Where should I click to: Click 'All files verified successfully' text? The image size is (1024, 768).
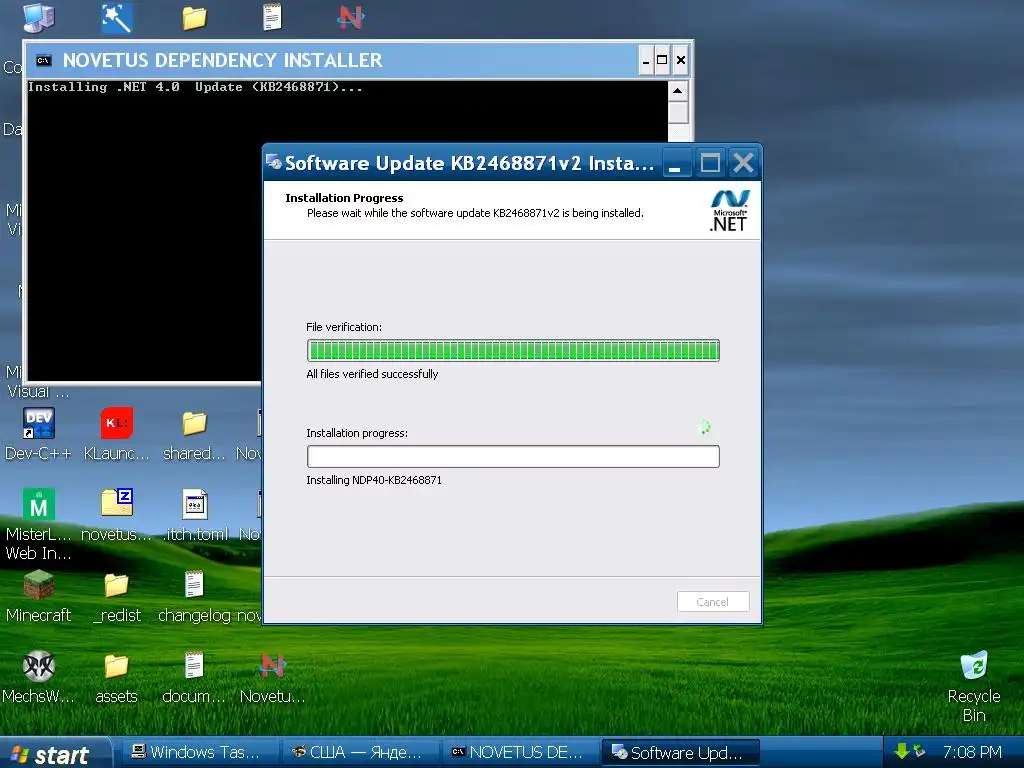pyautogui.click(x=372, y=374)
